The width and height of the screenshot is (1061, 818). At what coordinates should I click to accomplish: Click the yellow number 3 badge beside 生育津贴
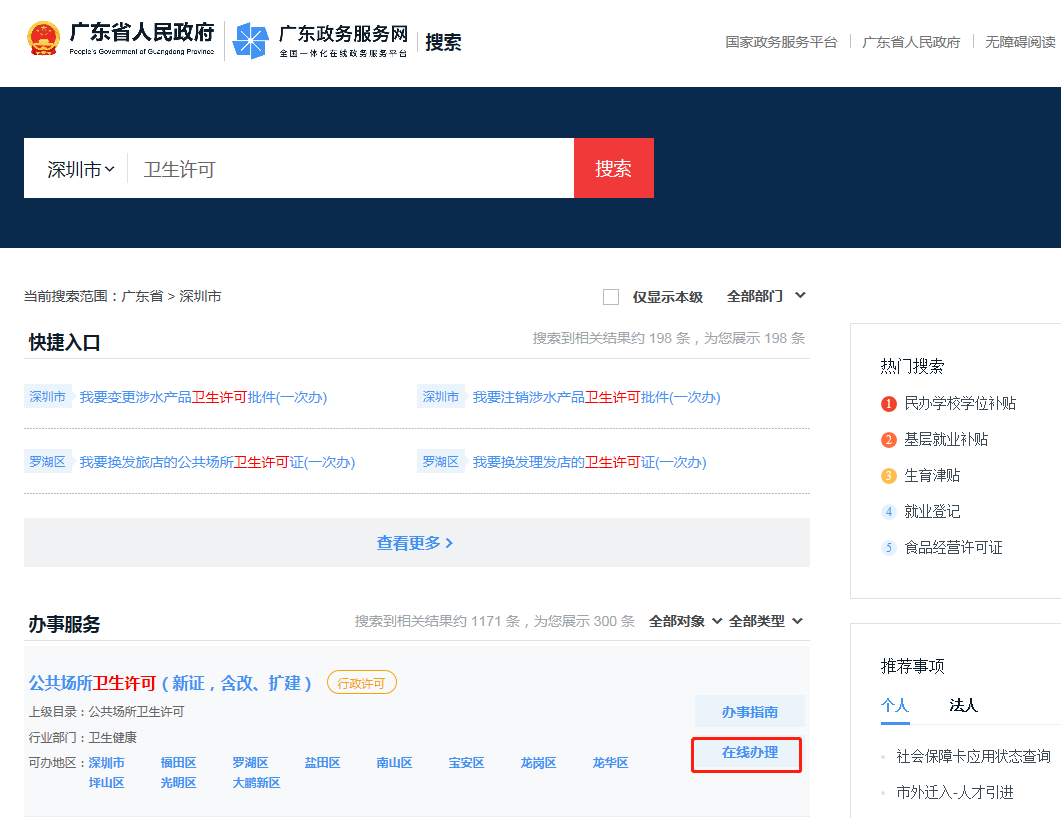tap(889, 475)
